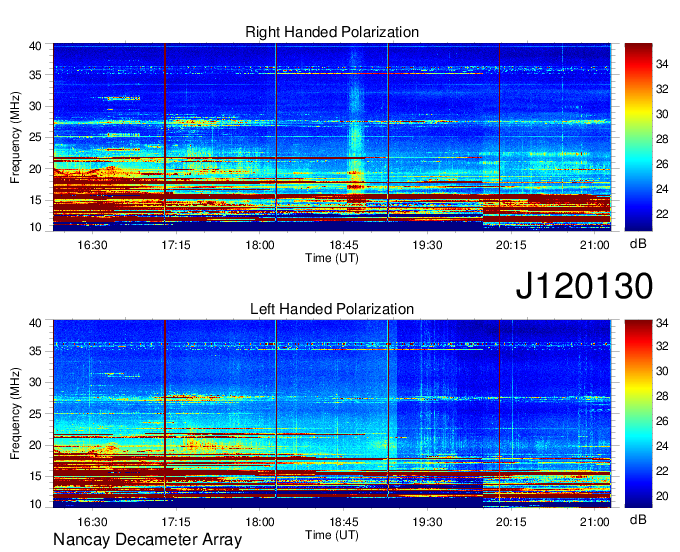Select the J120130 observation label
The height and width of the screenshot is (552, 680).
pos(584,286)
